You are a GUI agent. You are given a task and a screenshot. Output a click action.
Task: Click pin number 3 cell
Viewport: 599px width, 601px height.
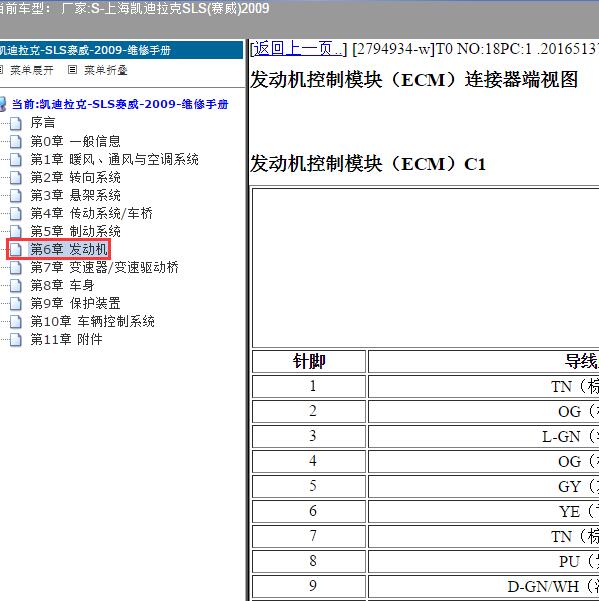309,436
